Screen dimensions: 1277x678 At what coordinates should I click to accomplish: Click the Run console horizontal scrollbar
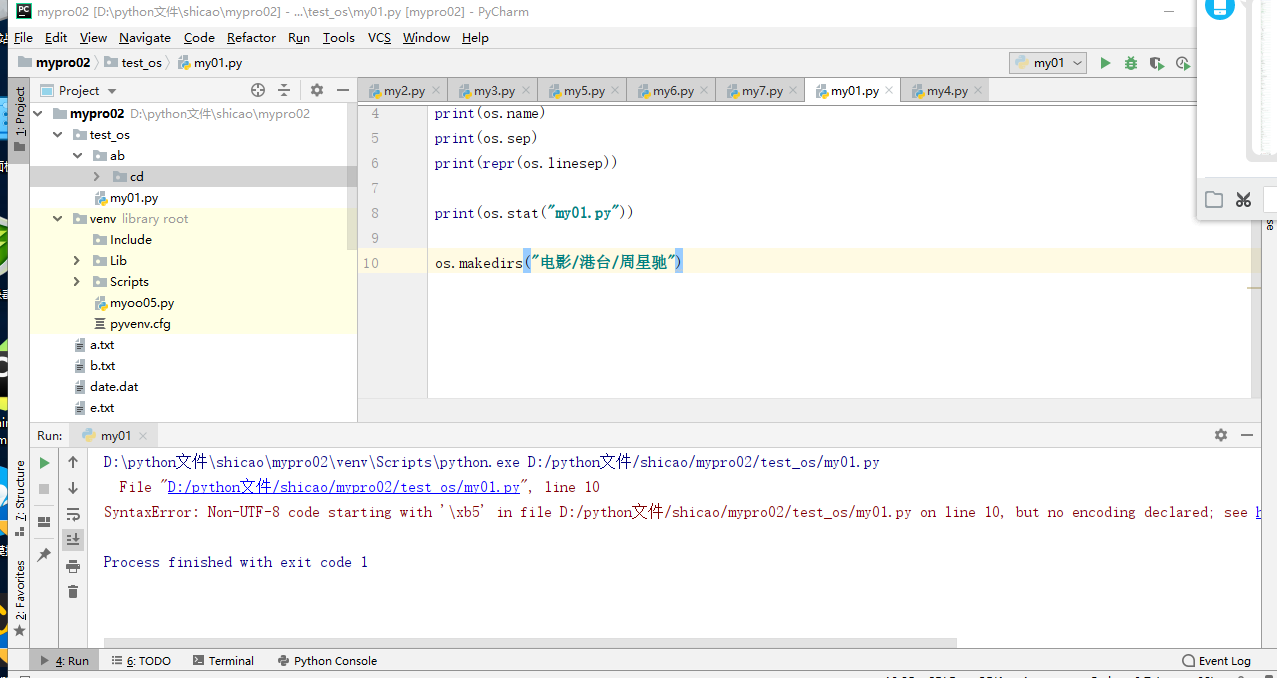[530, 643]
